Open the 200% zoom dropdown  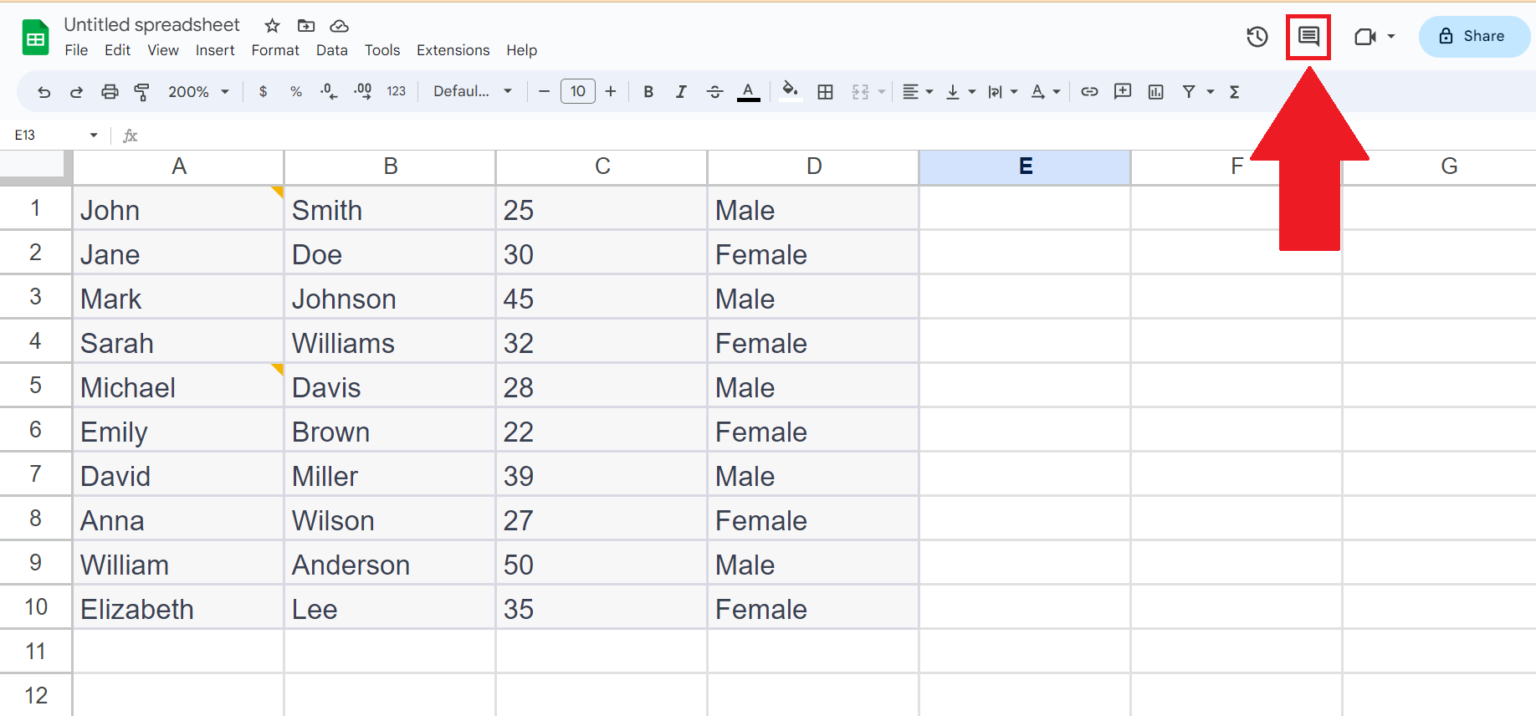click(198, 92)
